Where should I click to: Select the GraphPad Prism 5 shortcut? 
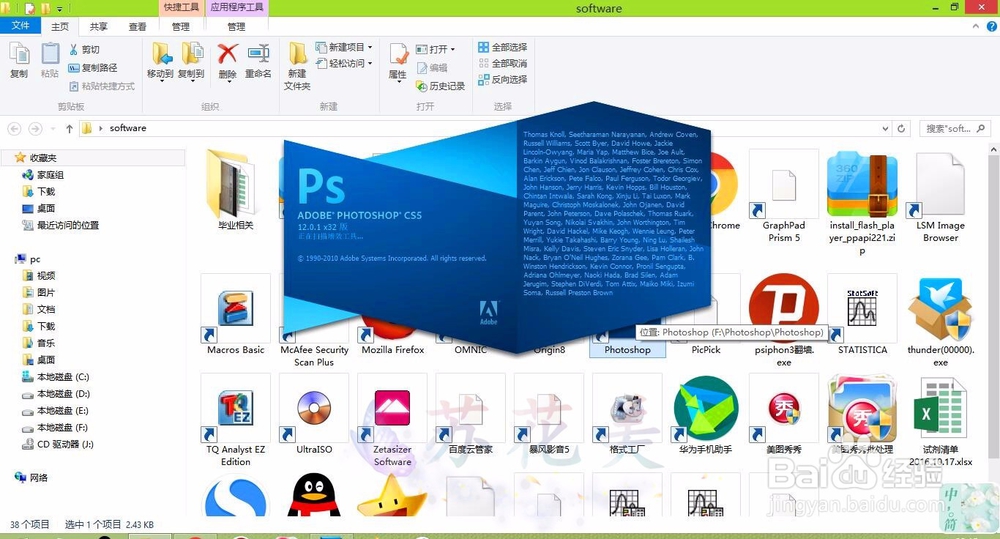point(784,196)
